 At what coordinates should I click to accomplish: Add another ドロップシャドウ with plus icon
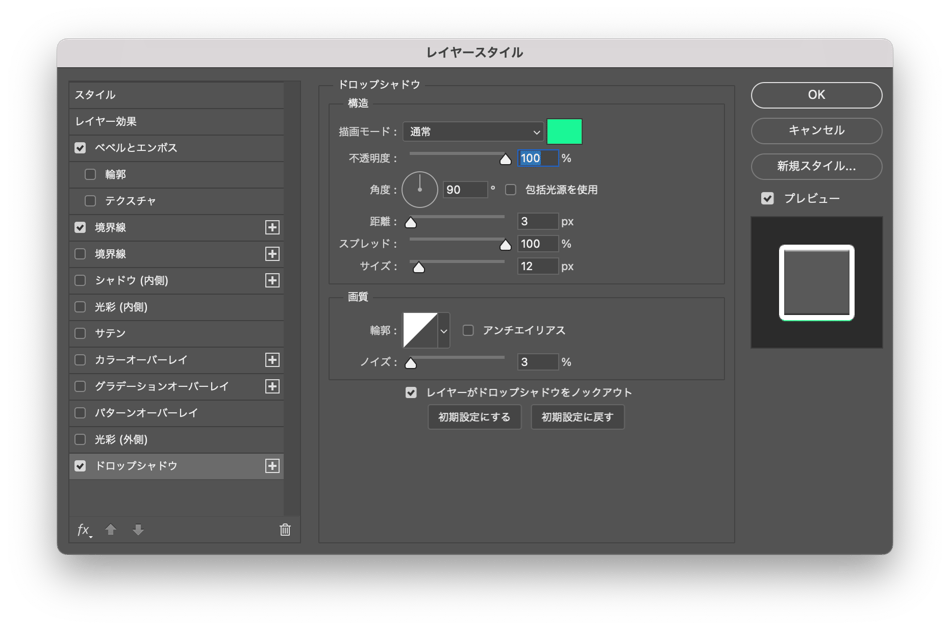[x=272, y=466]
